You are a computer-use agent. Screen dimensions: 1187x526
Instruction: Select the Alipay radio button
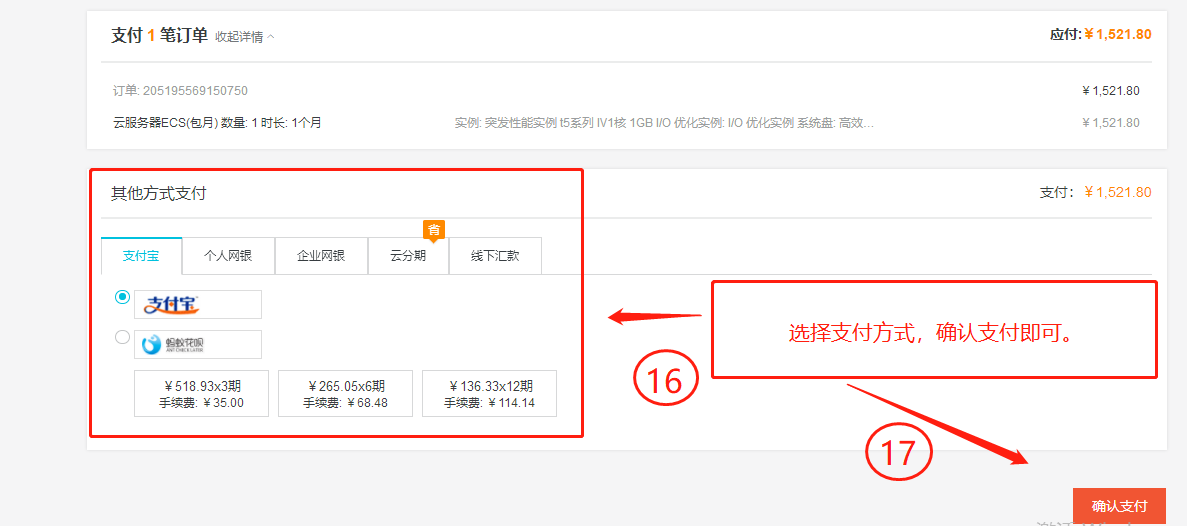tap(122, 297)
